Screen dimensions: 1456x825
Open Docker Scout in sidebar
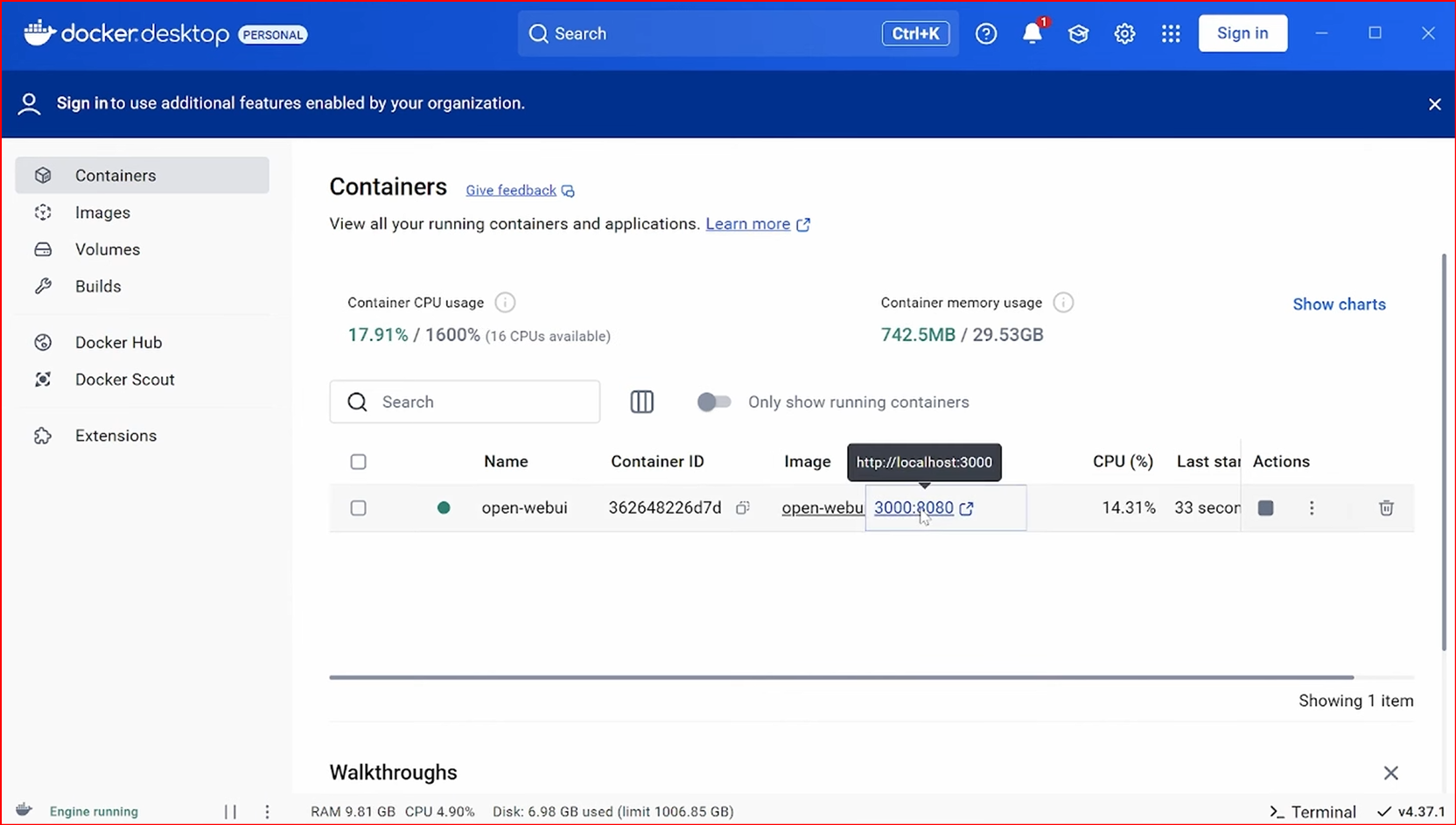click(x=142, y=379)
